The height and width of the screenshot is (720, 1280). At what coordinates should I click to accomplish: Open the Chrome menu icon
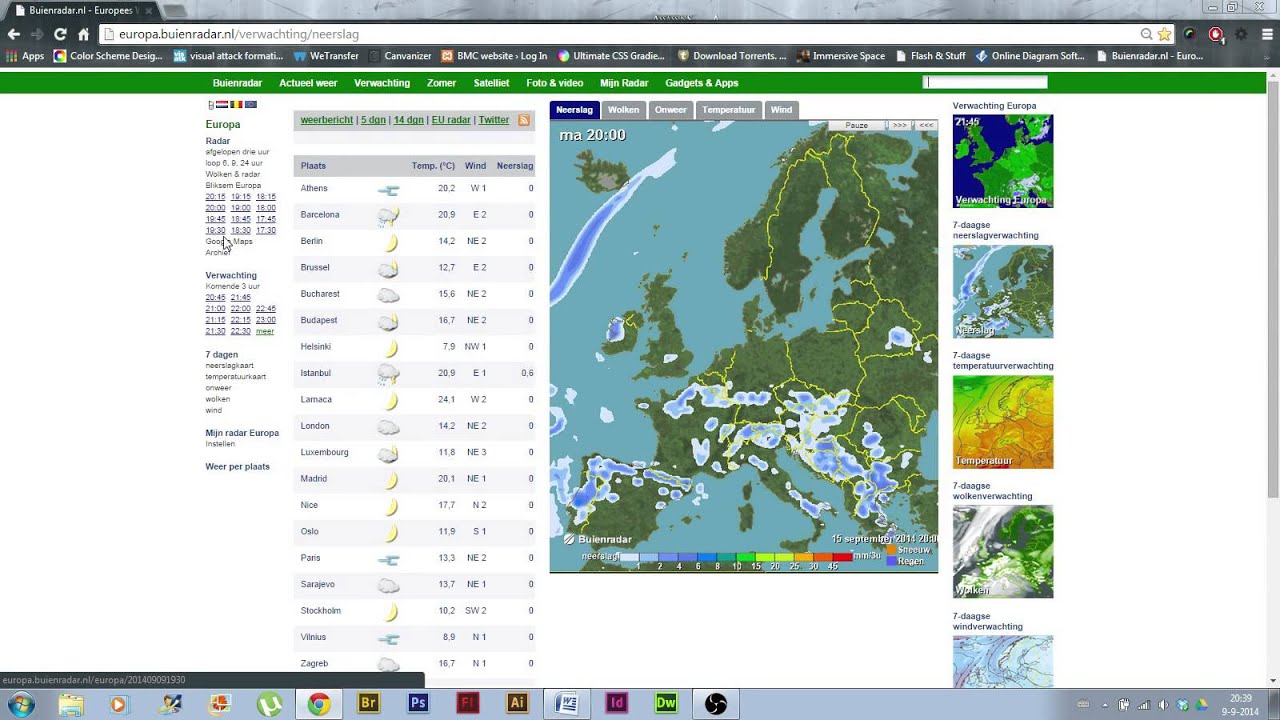click(1266, 34)
